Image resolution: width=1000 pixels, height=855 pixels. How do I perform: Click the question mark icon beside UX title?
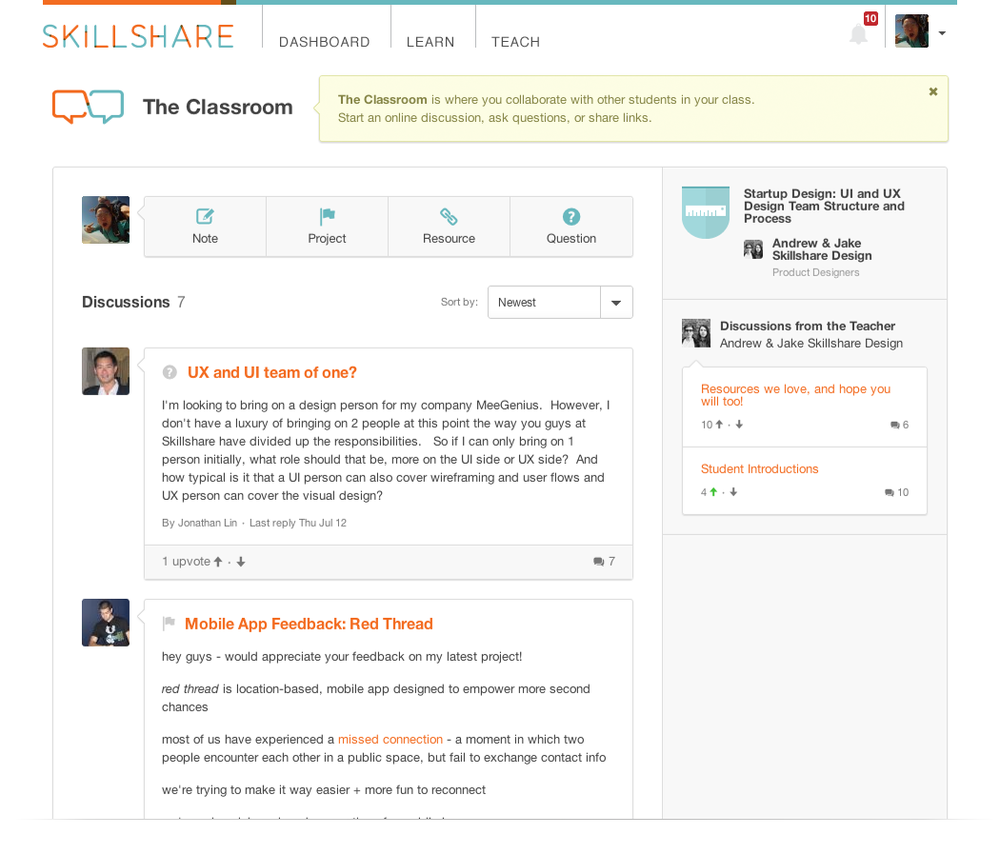pyautogui.click(x=170, y=372)
